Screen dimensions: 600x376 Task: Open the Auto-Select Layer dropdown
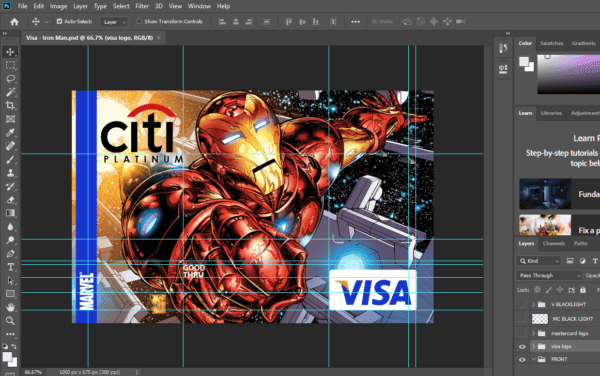[114, 22]
